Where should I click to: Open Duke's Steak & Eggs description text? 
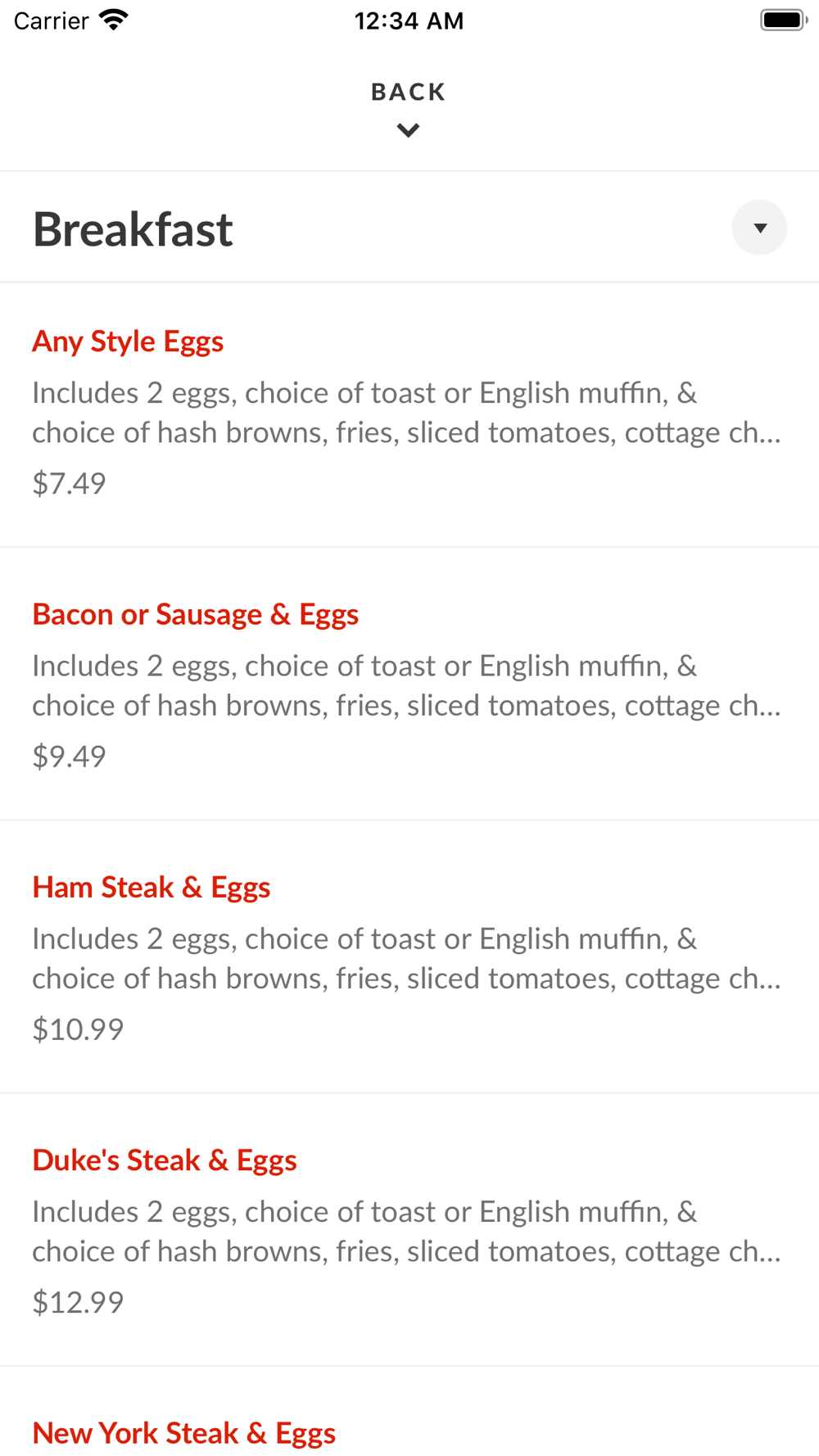click(407, 1231)
